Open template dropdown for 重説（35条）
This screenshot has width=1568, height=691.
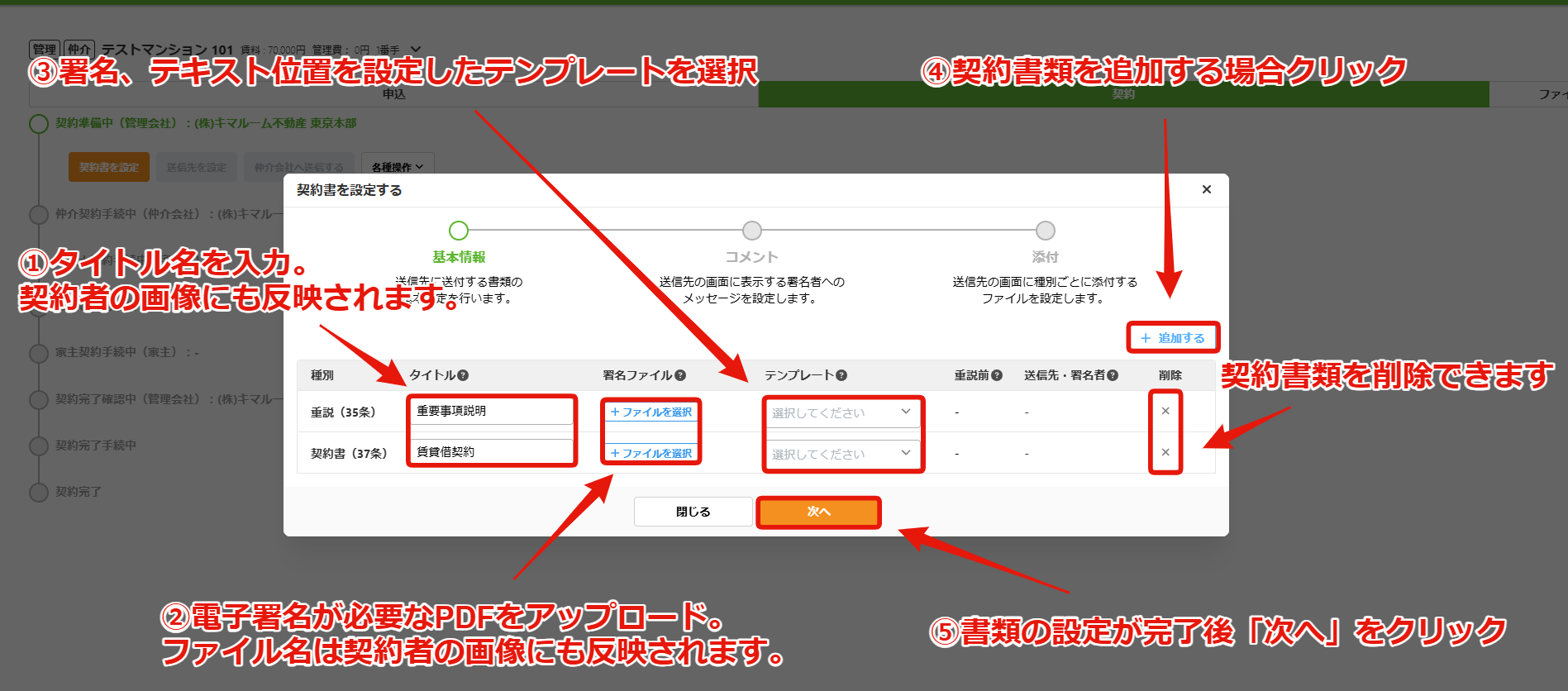pyautogui.click(x=842, y=412)
